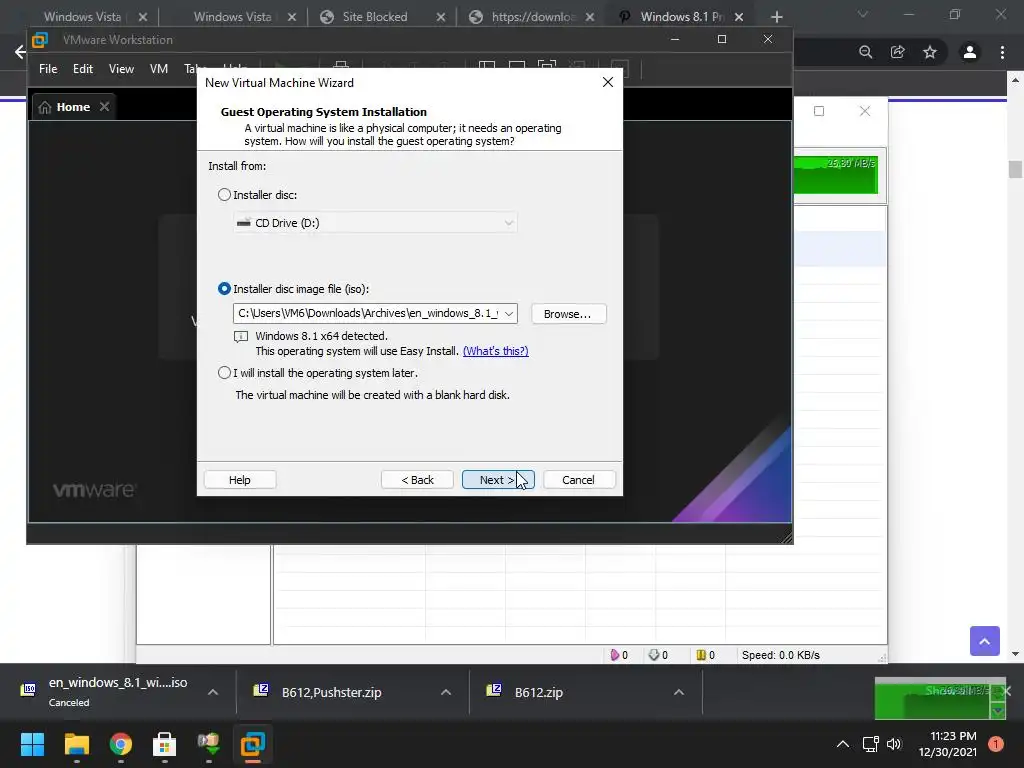Screen dimensions: 1024x768
Task: Open the clock showing 11:23 PM
Action: [x=948, y=744]
